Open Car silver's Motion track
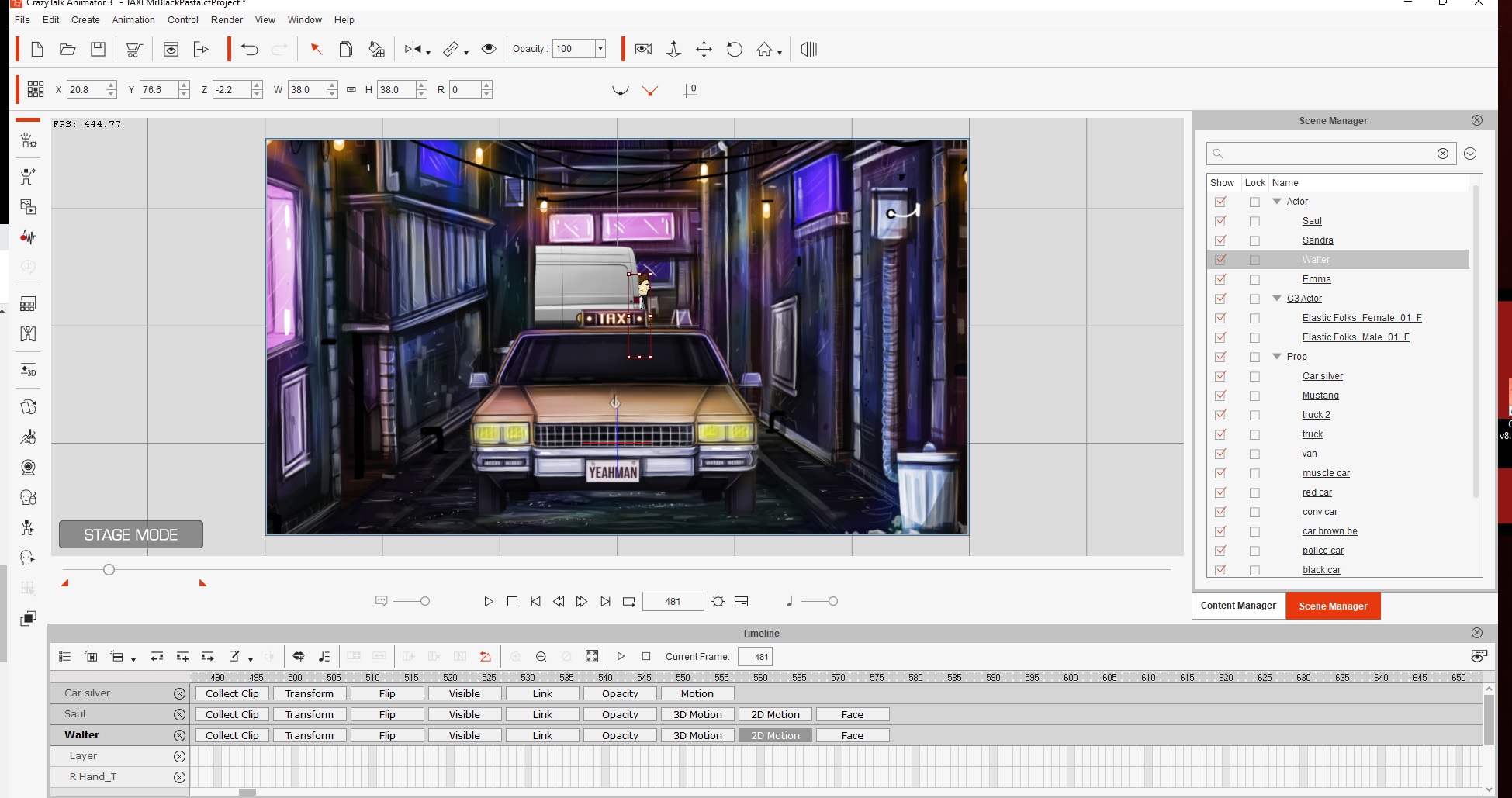The image size is (1512, 798). point(697,693)
